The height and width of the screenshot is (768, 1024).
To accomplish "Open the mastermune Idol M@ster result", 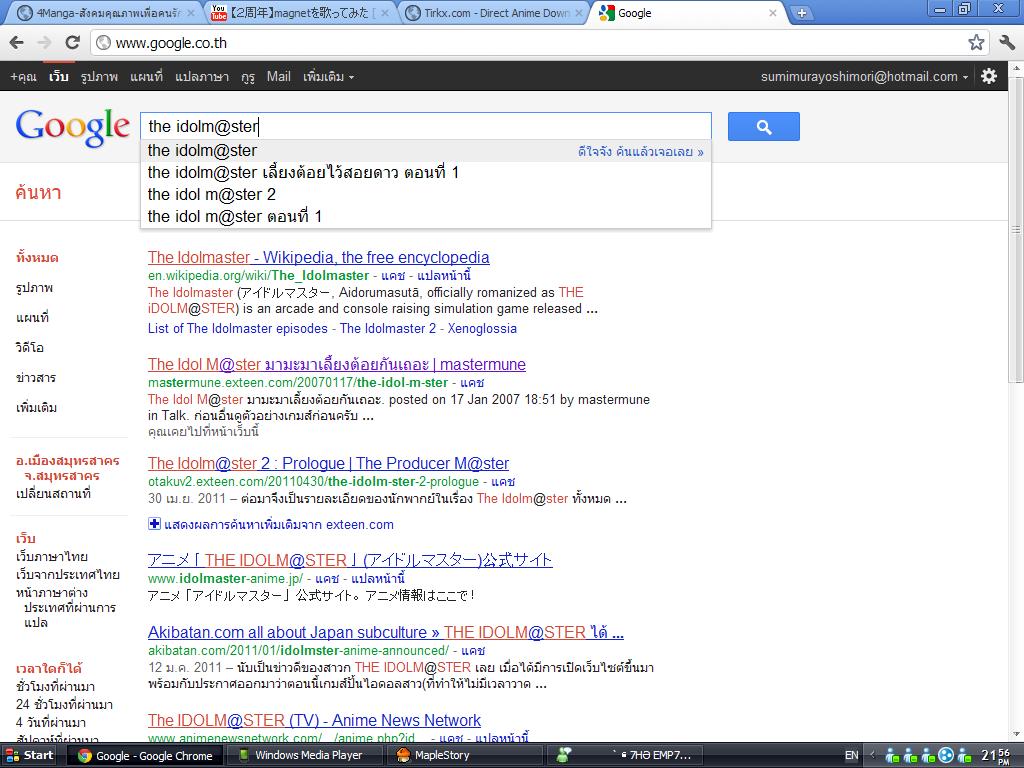I will pos(336,364).
